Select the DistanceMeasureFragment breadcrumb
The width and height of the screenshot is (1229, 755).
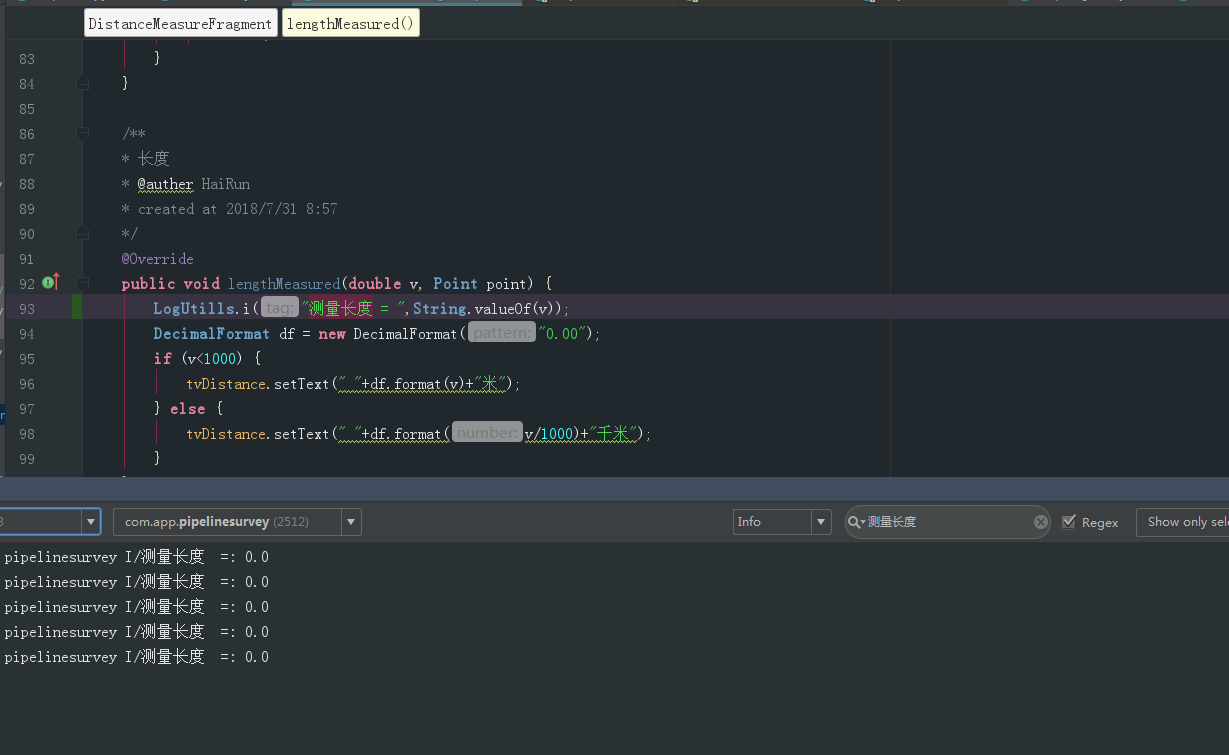[x=180, y=24]
